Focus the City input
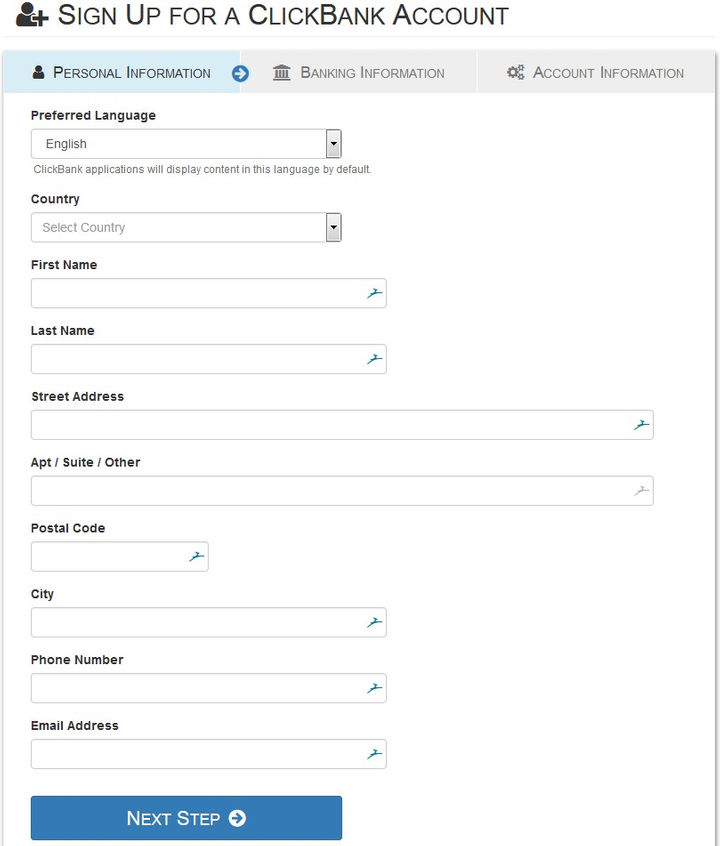The height and width of the screenshot is (846, 720). click(208, 622)
